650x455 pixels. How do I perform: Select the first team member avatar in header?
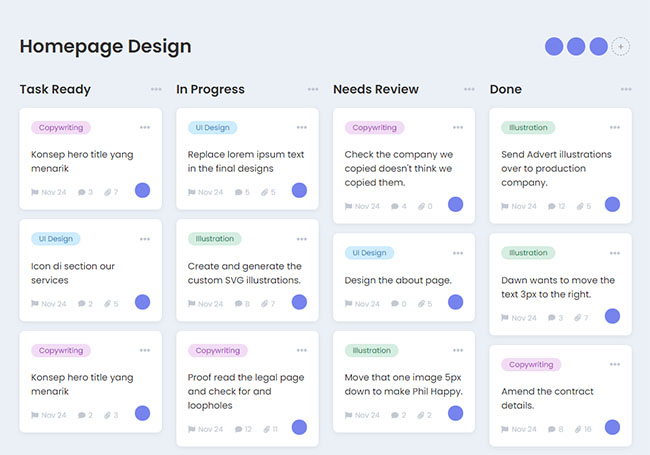[554, 46]
